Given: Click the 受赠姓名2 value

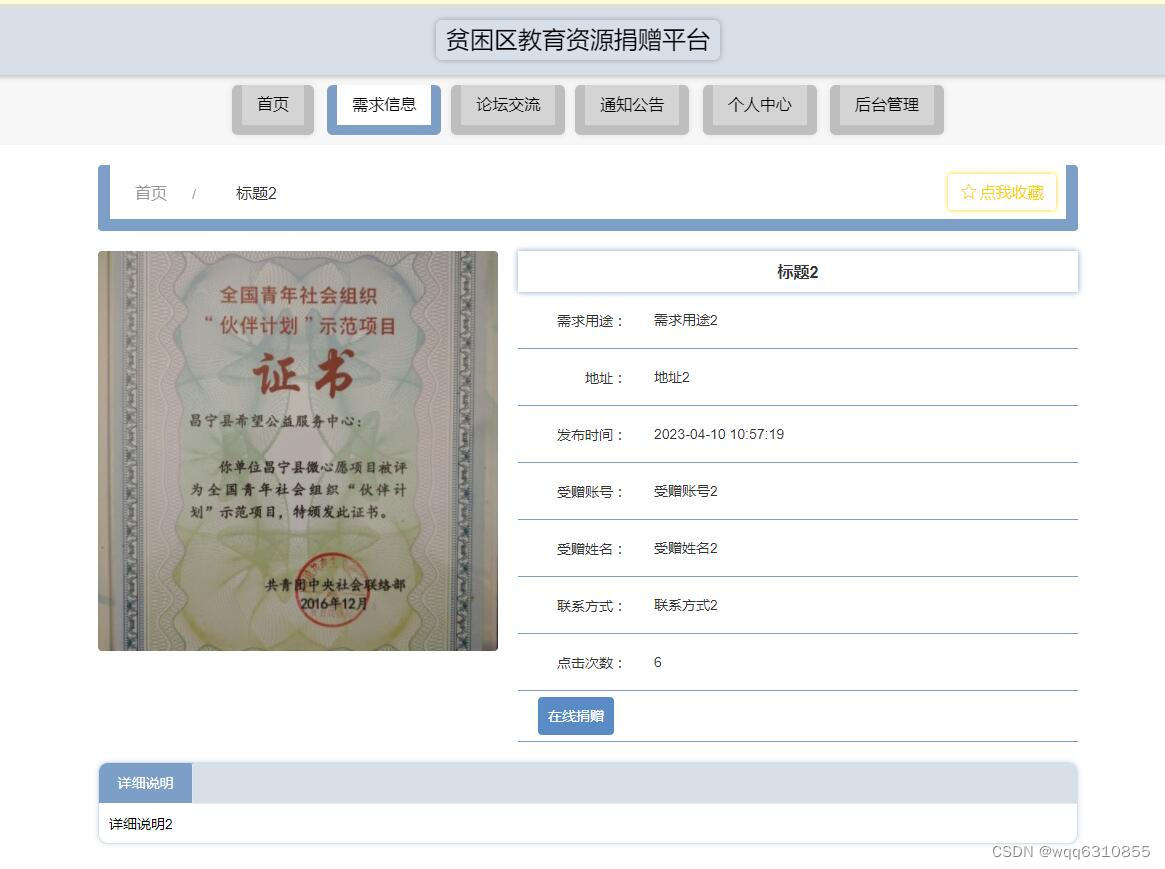Looking at the screenshot, I should click(x=685, y=548).
